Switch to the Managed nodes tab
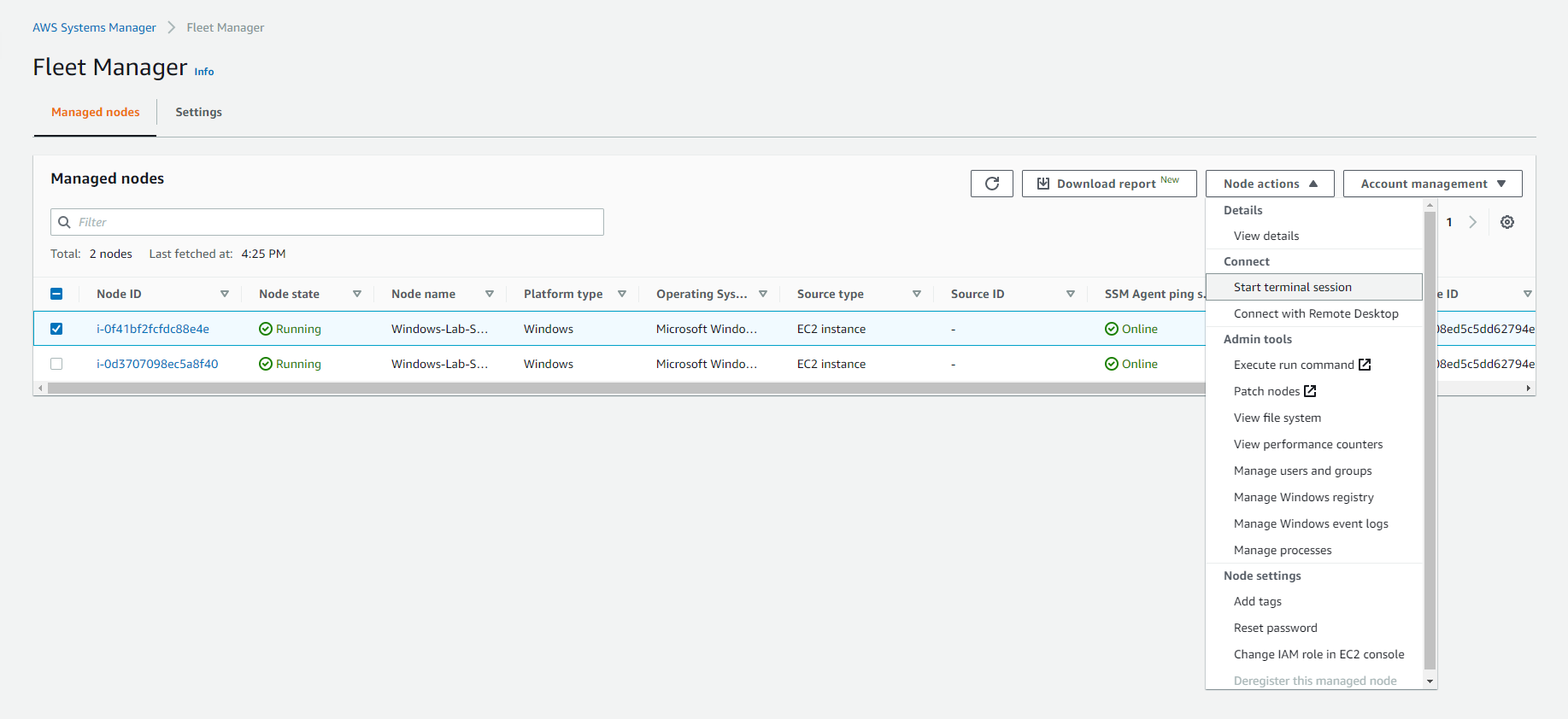The image size is (1568, 719). (x=96, y=112)
